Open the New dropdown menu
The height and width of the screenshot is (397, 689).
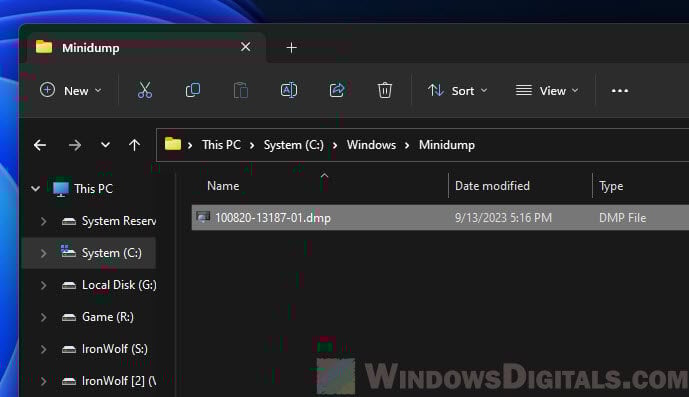(x=71, y=91)
